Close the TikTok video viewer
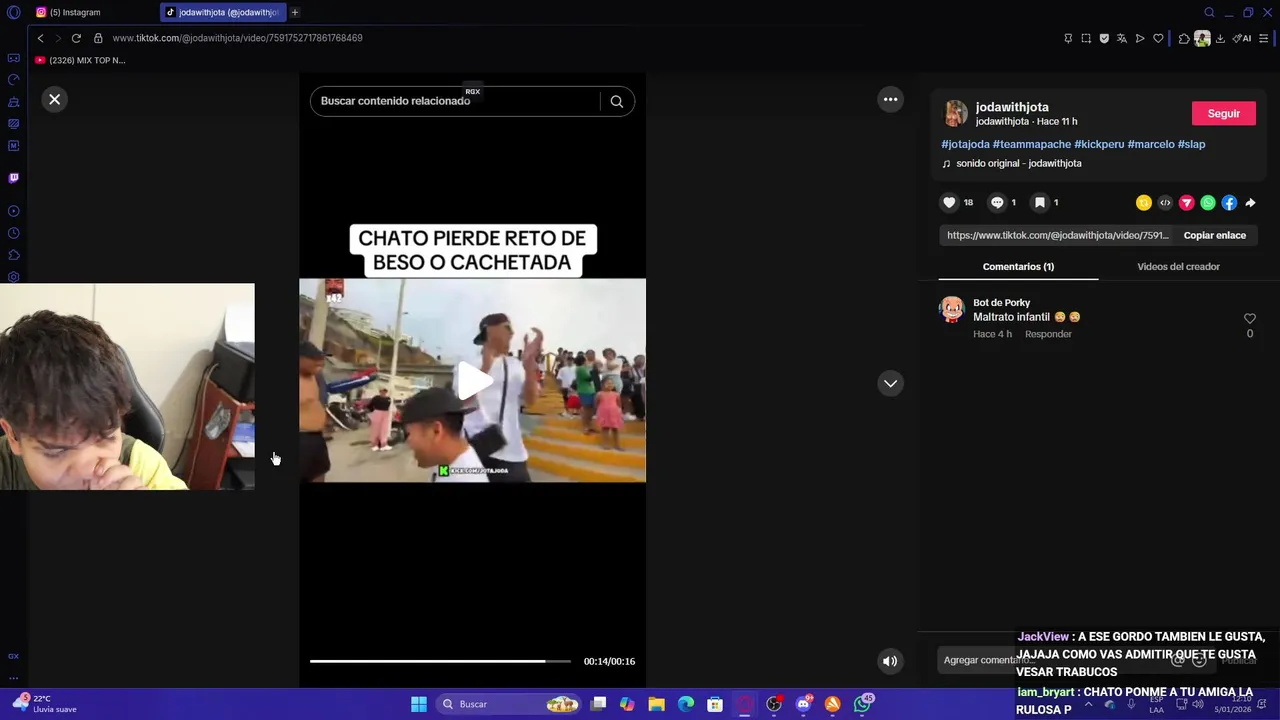 click(55, 99)
